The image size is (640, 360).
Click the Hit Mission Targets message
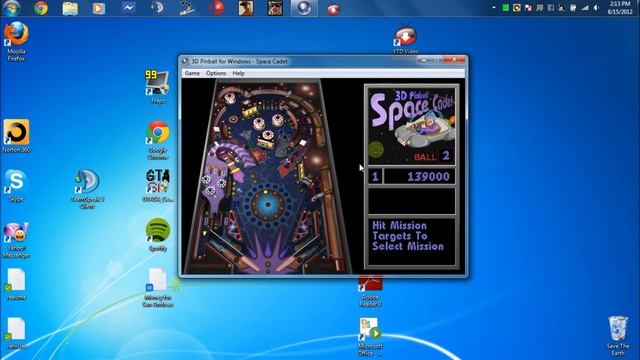click(x=408, y=236)
